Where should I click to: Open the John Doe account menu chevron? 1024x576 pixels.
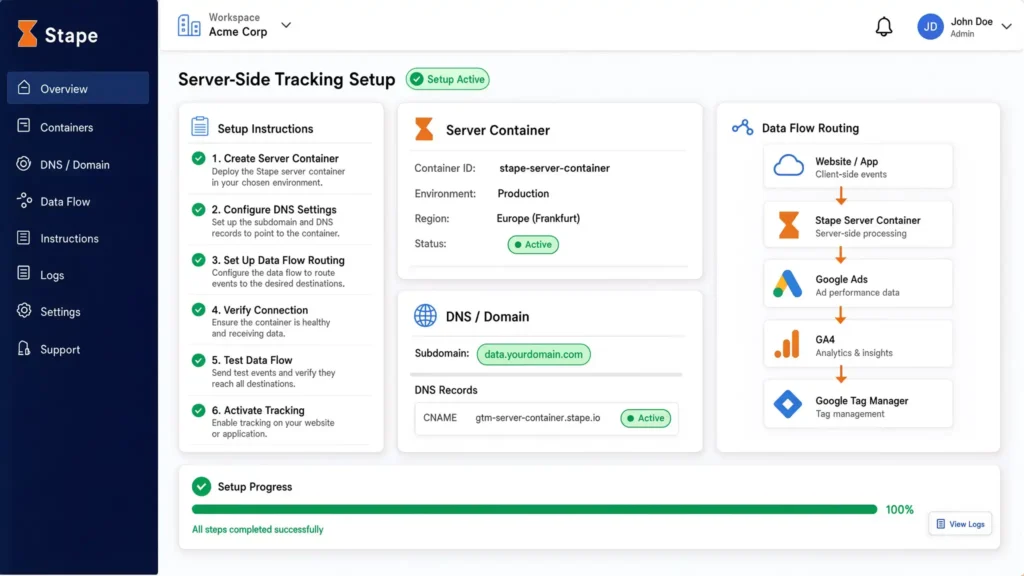click(1006, 27)
